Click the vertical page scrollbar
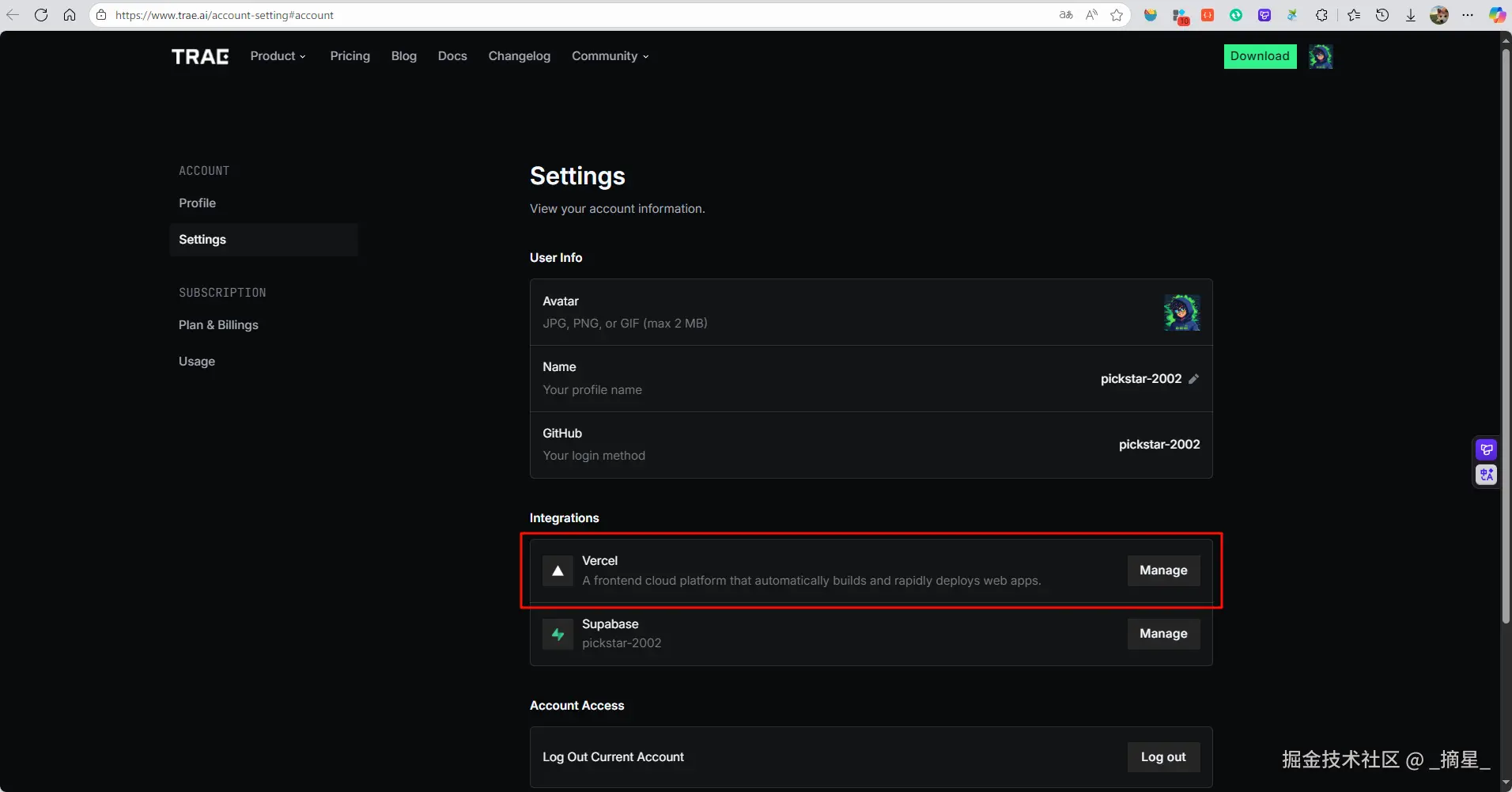Viewport: 1512px width, 792px height. [x=1506, y=336]
